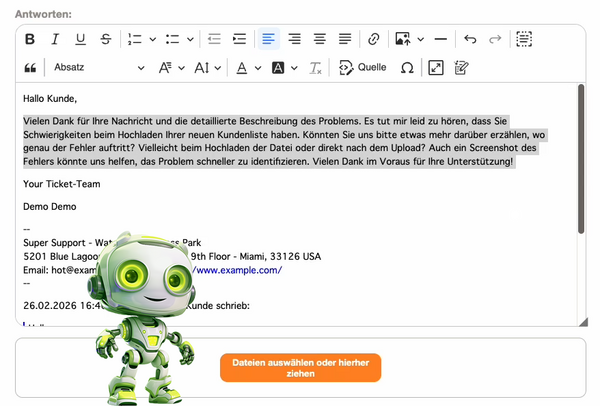Click the Dateien auswählen upload button
The height and width of the screenshot is (406, 600).
300,367
